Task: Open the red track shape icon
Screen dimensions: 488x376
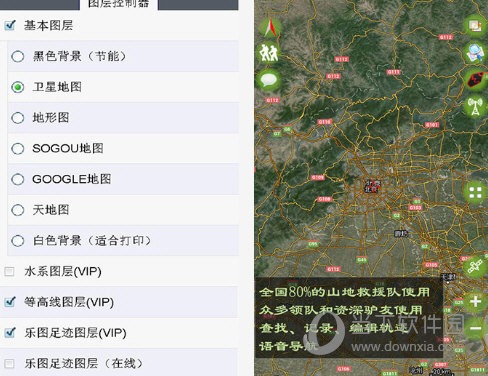Action: coord(477,80)
